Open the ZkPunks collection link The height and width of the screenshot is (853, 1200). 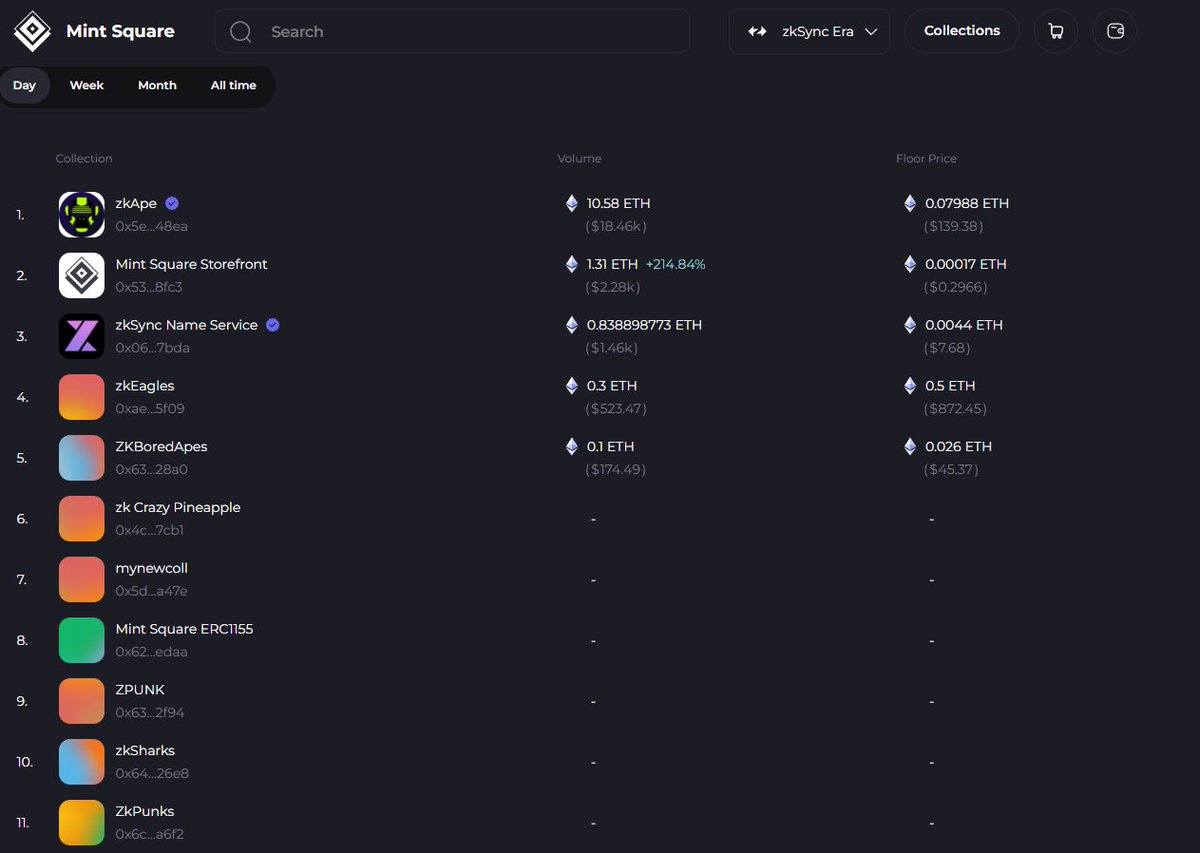[x=145, y=812]
